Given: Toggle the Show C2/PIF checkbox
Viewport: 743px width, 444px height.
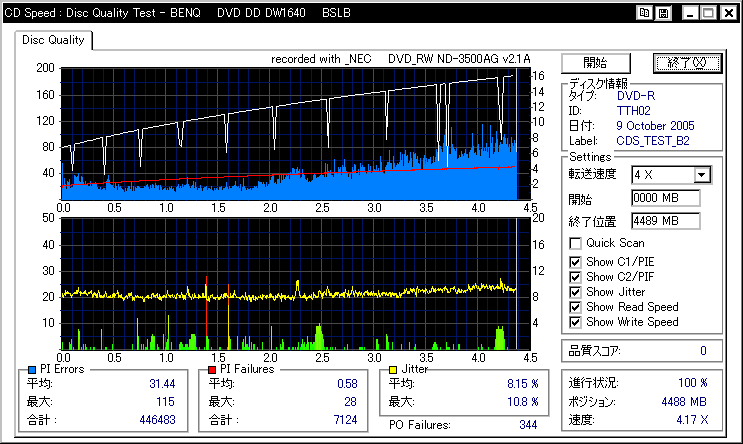Looking at the screenshot, I should [575, 277].
